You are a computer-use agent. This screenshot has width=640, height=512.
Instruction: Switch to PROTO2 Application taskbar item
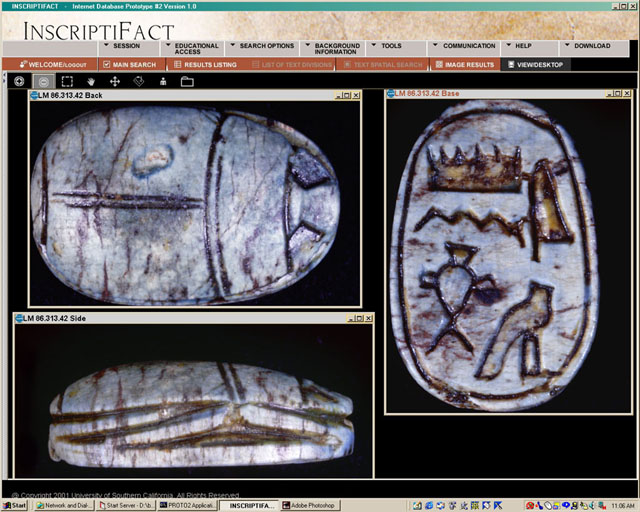click(x=187, y=505)
